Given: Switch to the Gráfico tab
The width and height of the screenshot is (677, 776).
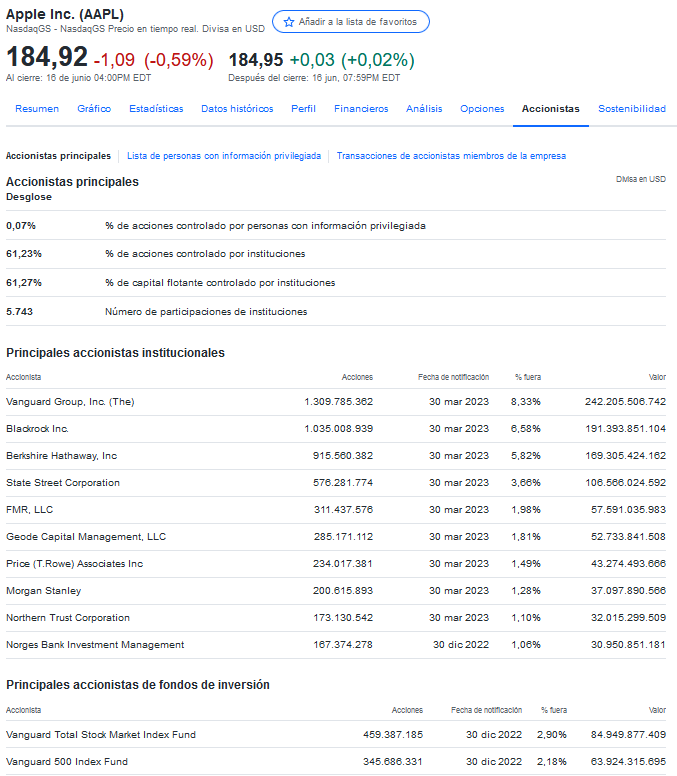Looking at the screenshot, I should [x=94, y=109].
